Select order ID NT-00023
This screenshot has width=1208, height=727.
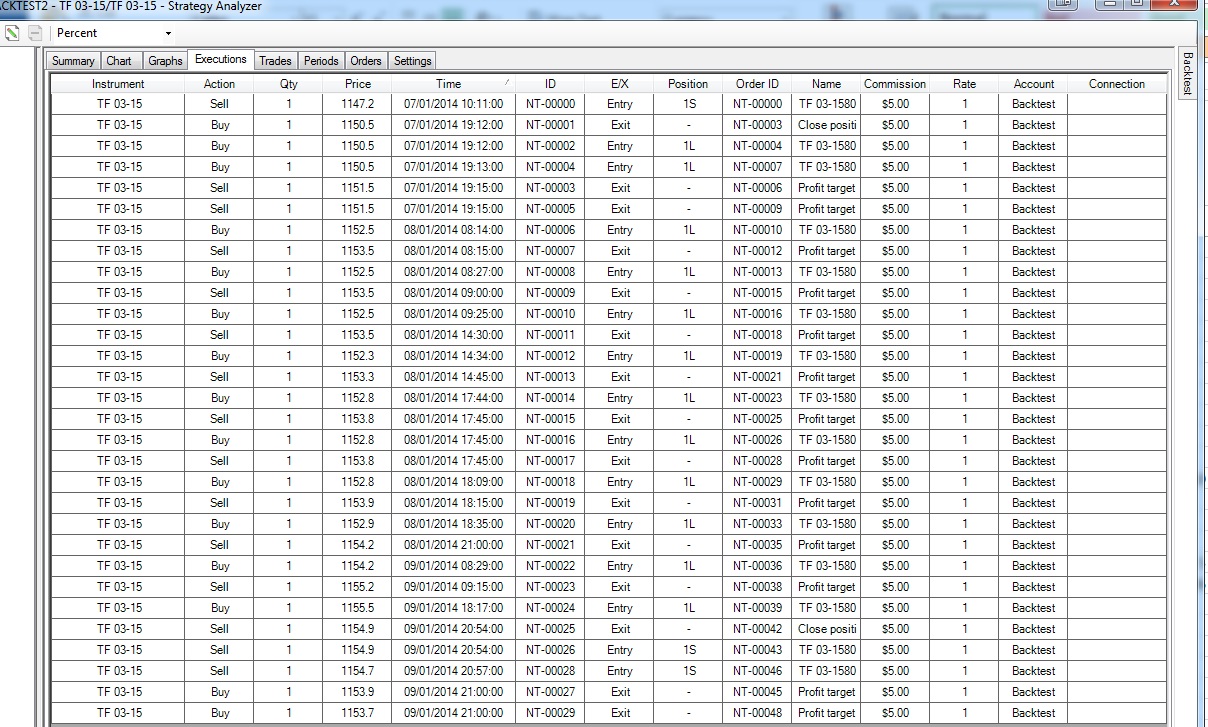click(x=757, y=398)
